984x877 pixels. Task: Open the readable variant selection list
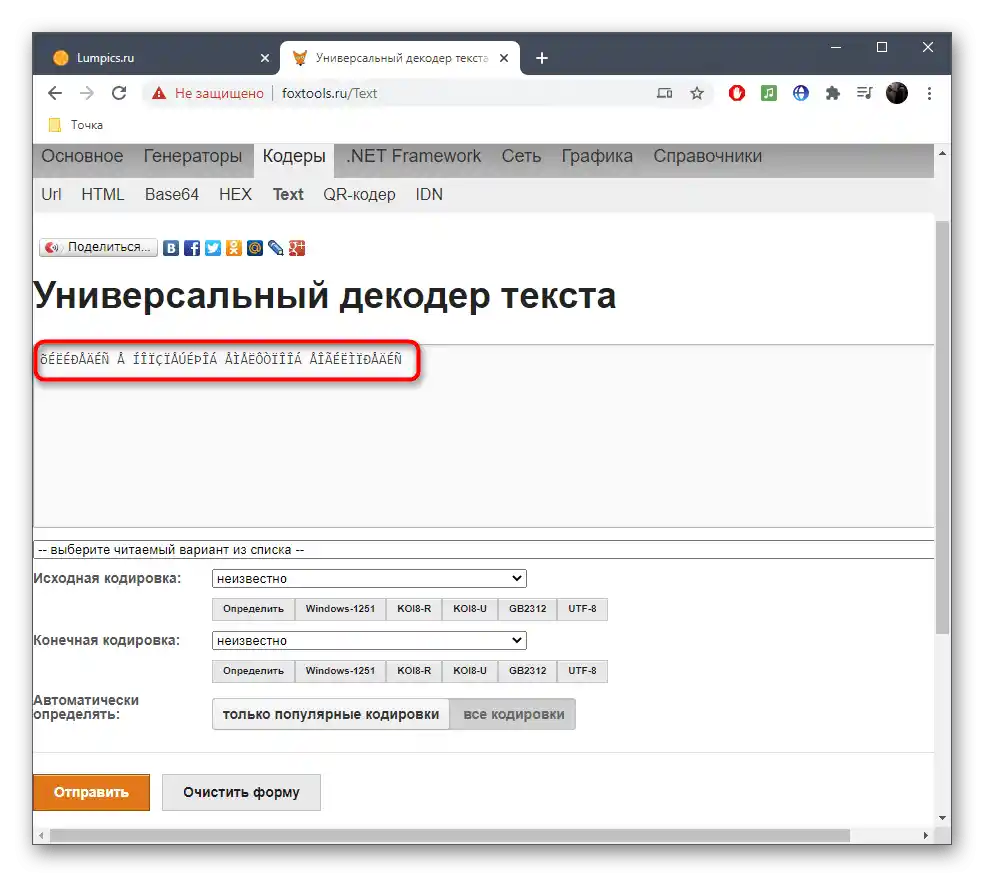pos(484,549)
